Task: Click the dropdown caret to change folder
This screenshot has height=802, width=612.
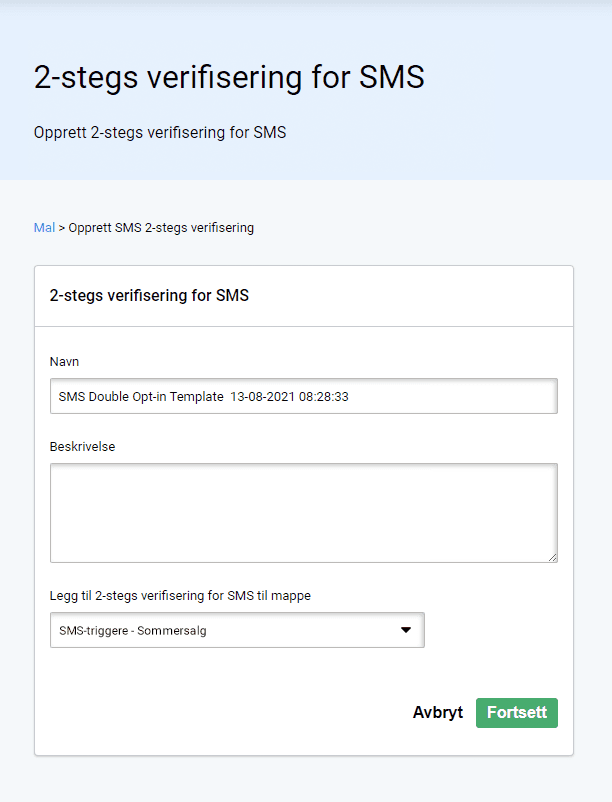Action: pos(405,630)
